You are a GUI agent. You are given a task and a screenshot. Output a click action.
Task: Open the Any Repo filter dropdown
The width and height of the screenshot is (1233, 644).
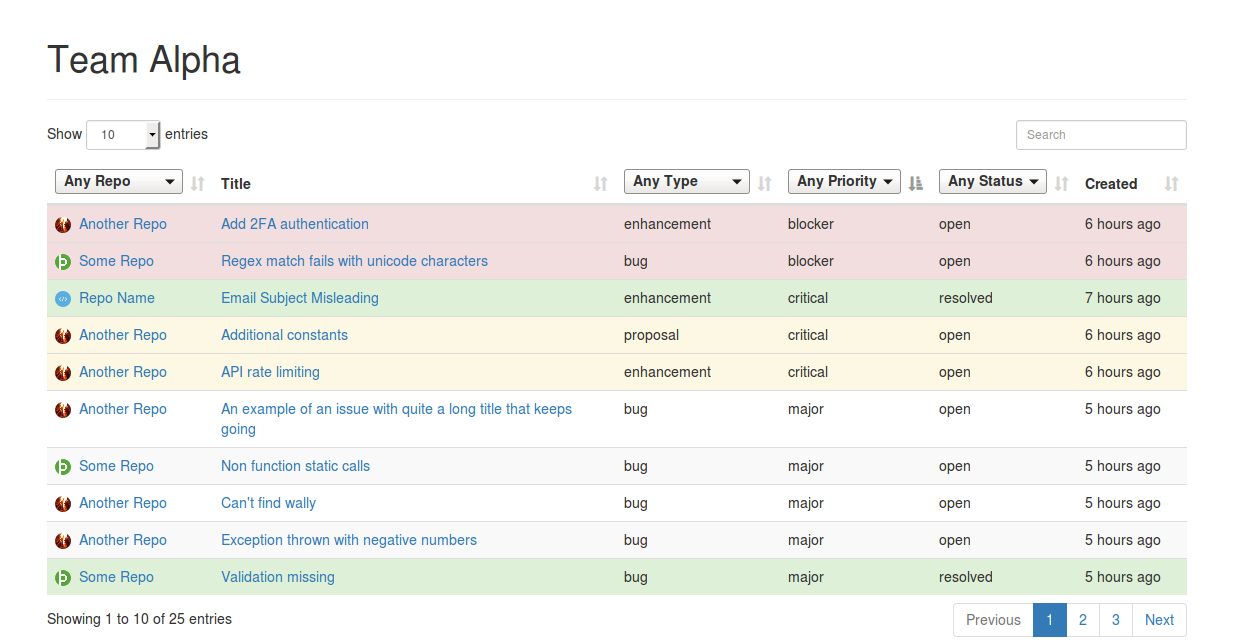pos(119,182)
